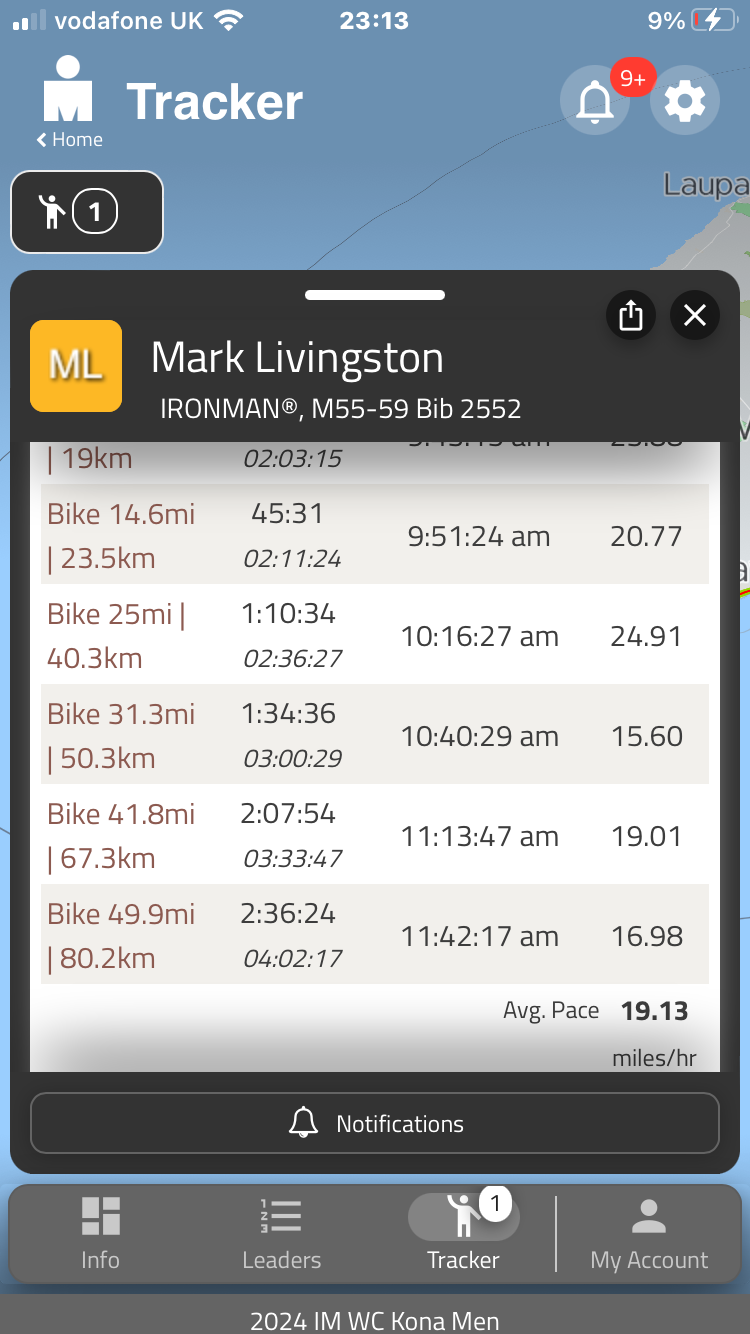Image resolution: width=750 pixels, height=1334 pixels.
Task: Select the Tracker tab
Action: click(463, 1234)
